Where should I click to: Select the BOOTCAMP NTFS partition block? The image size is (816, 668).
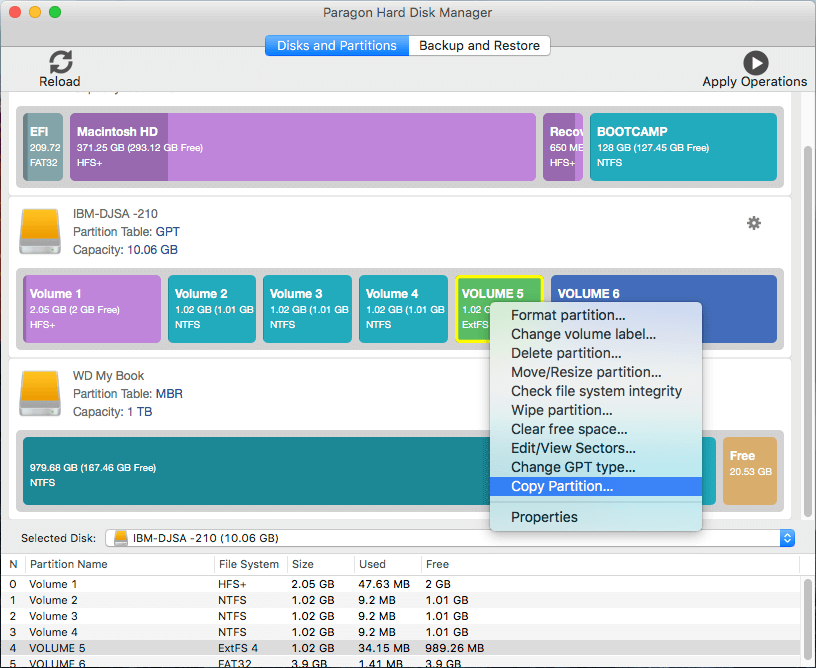(683, 146)
